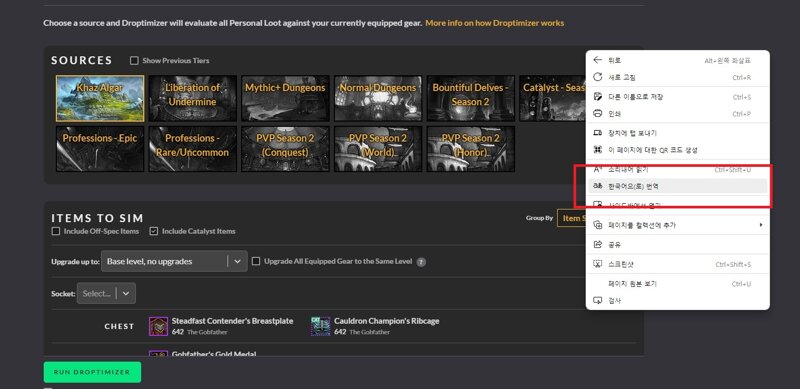Enable the Show Previous Tiers checkbox
This screenshot has height=389, width=800.
pyautogui.click(x=134, y=61)
